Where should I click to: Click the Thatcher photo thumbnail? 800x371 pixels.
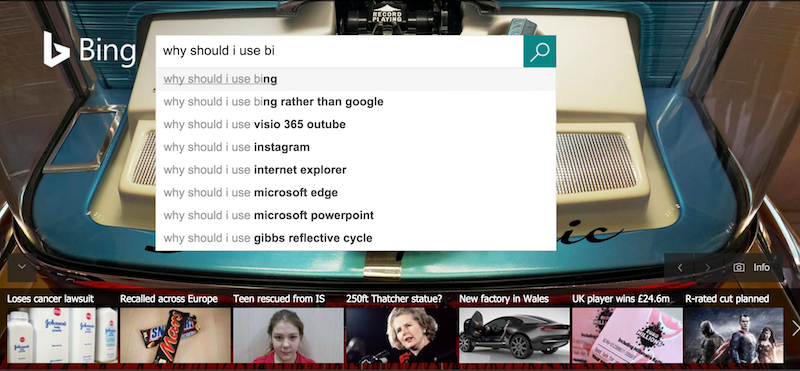point(401,335)
